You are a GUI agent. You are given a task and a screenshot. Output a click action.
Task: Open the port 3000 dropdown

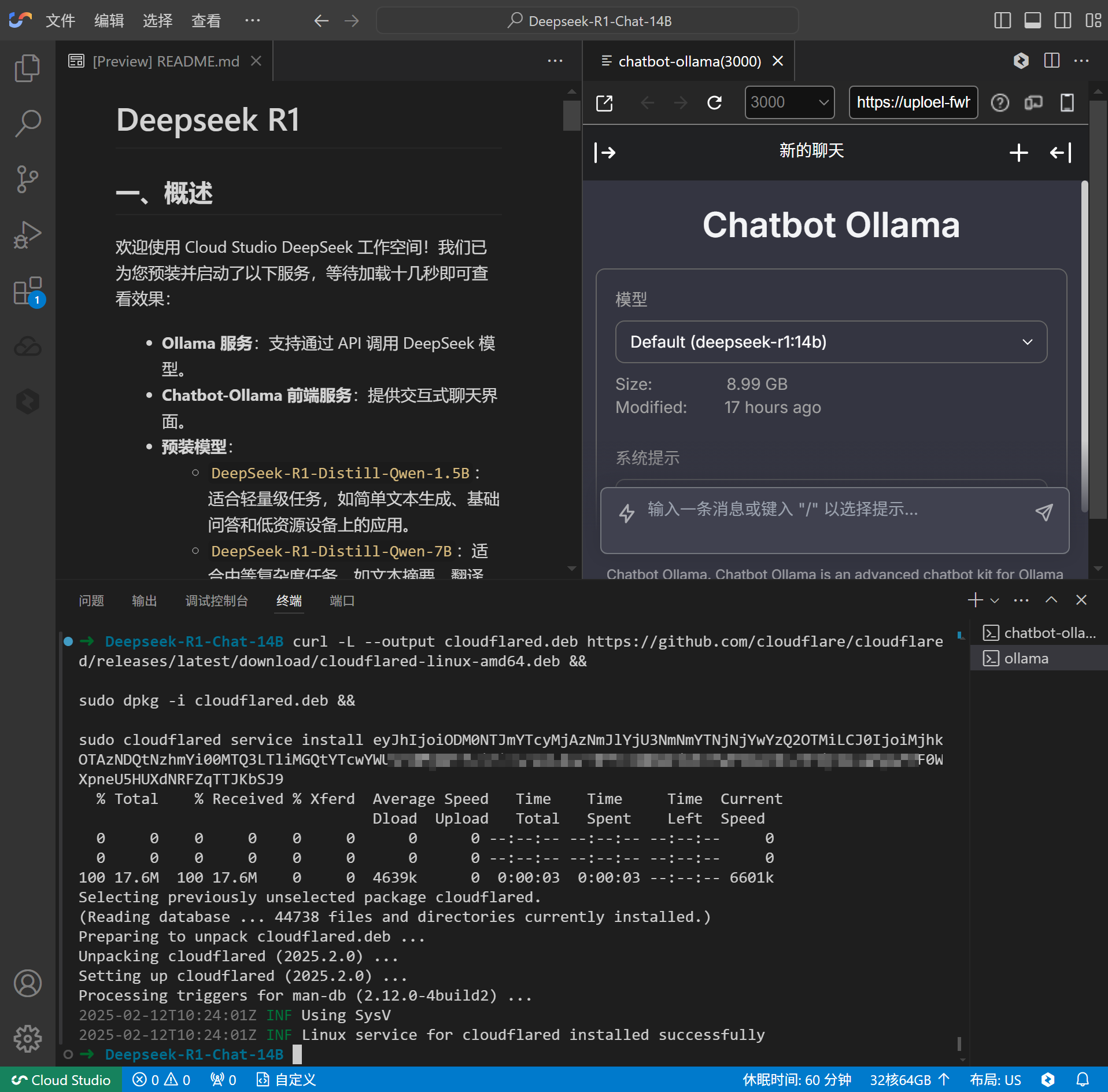click(x=789, y=102)
